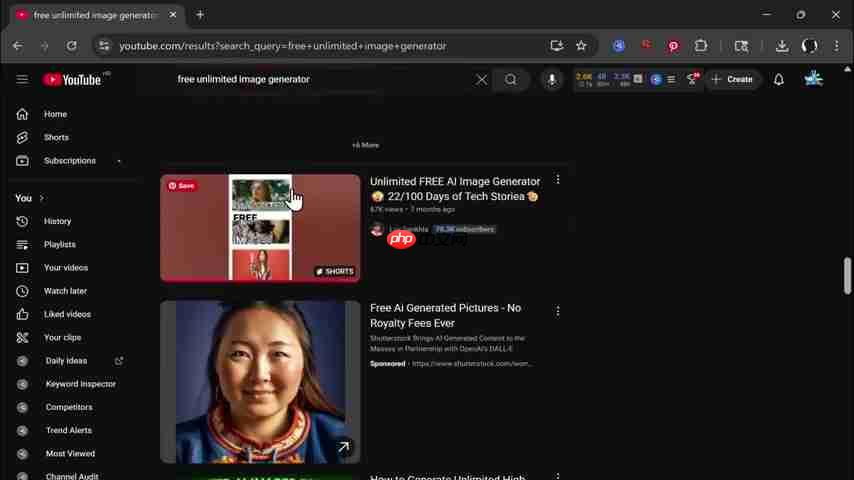Run the search with the magnifier button

(510, 80)
